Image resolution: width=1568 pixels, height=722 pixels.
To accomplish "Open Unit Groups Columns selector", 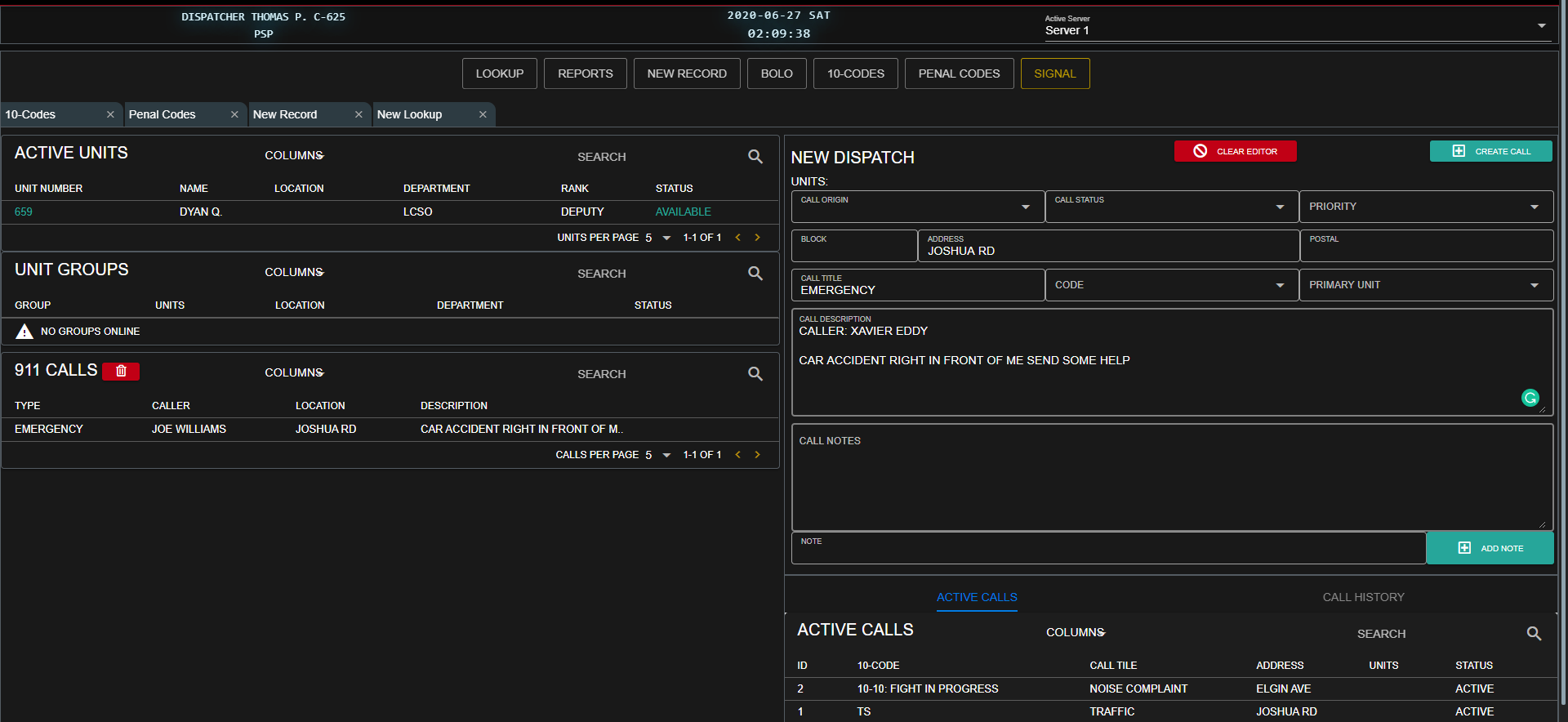I will 294,272.
